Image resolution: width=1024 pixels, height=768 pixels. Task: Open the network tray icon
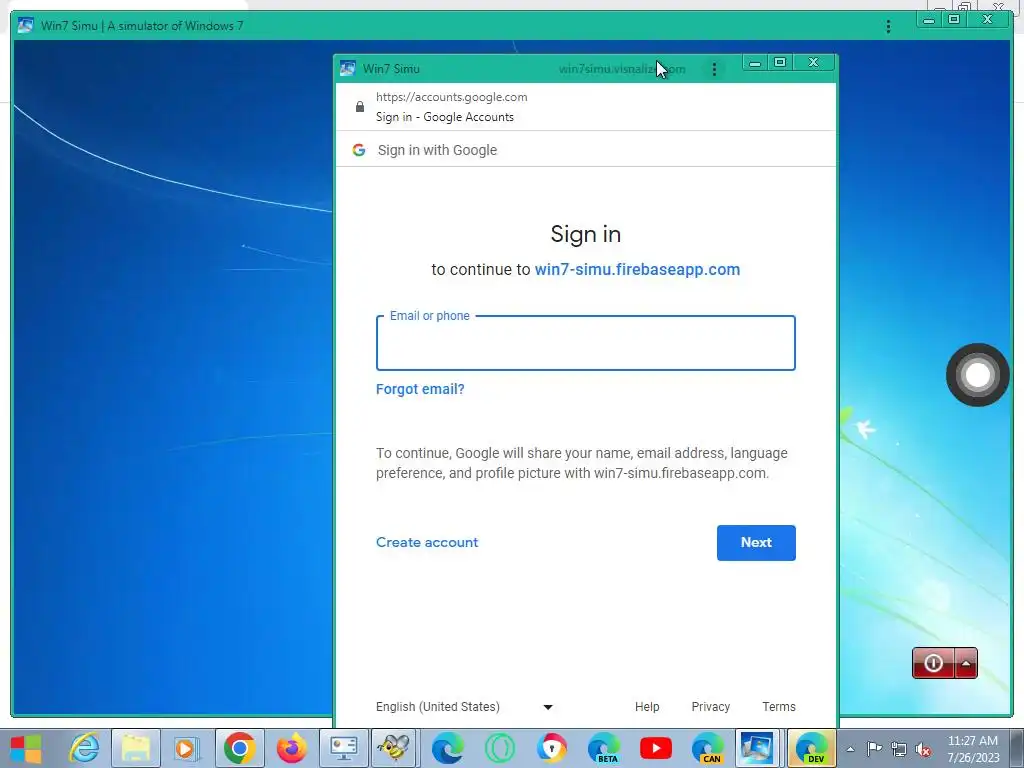899,750
